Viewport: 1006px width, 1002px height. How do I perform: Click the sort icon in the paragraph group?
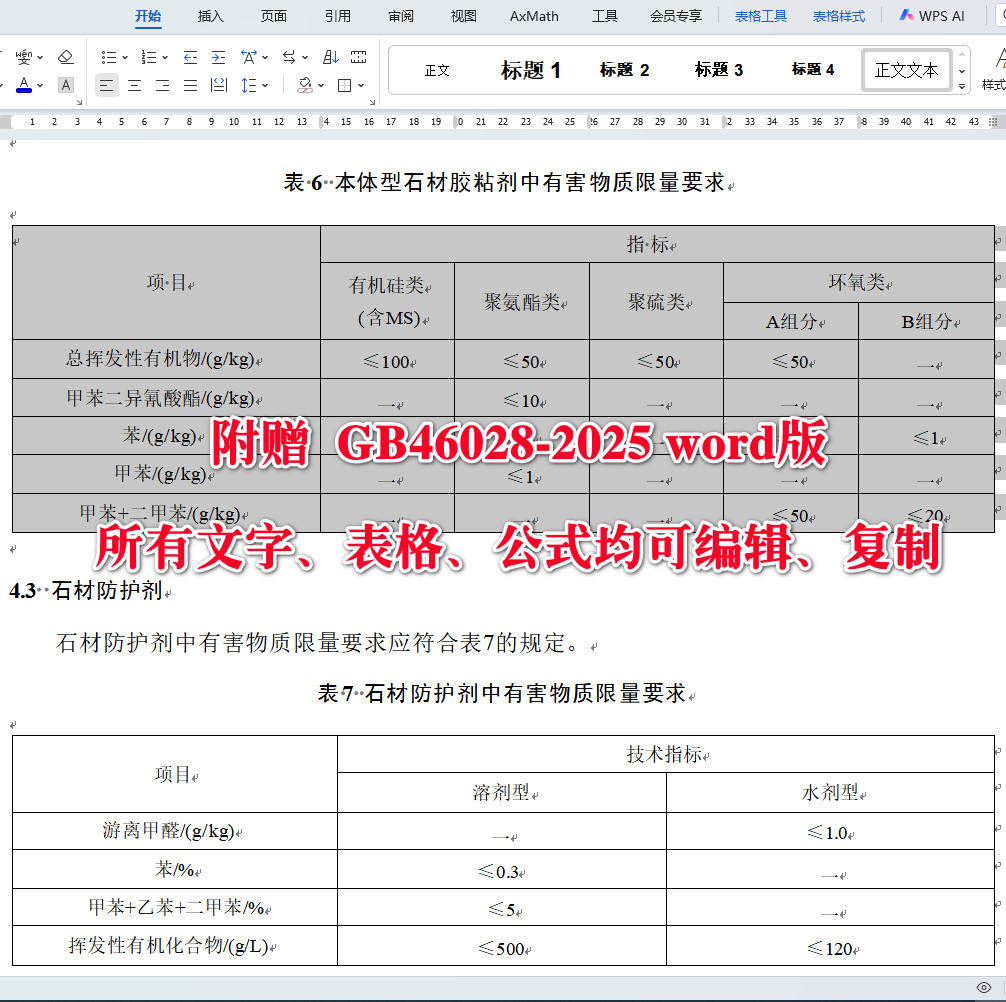pyautogui.click(x=330, y=57)
